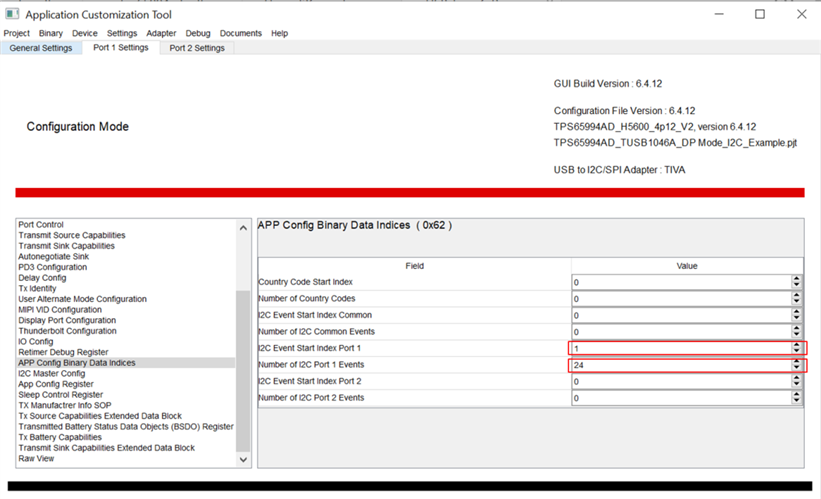Open the Debug menu
Viewport: 821px width, 499px height.
tap(198, 33)
